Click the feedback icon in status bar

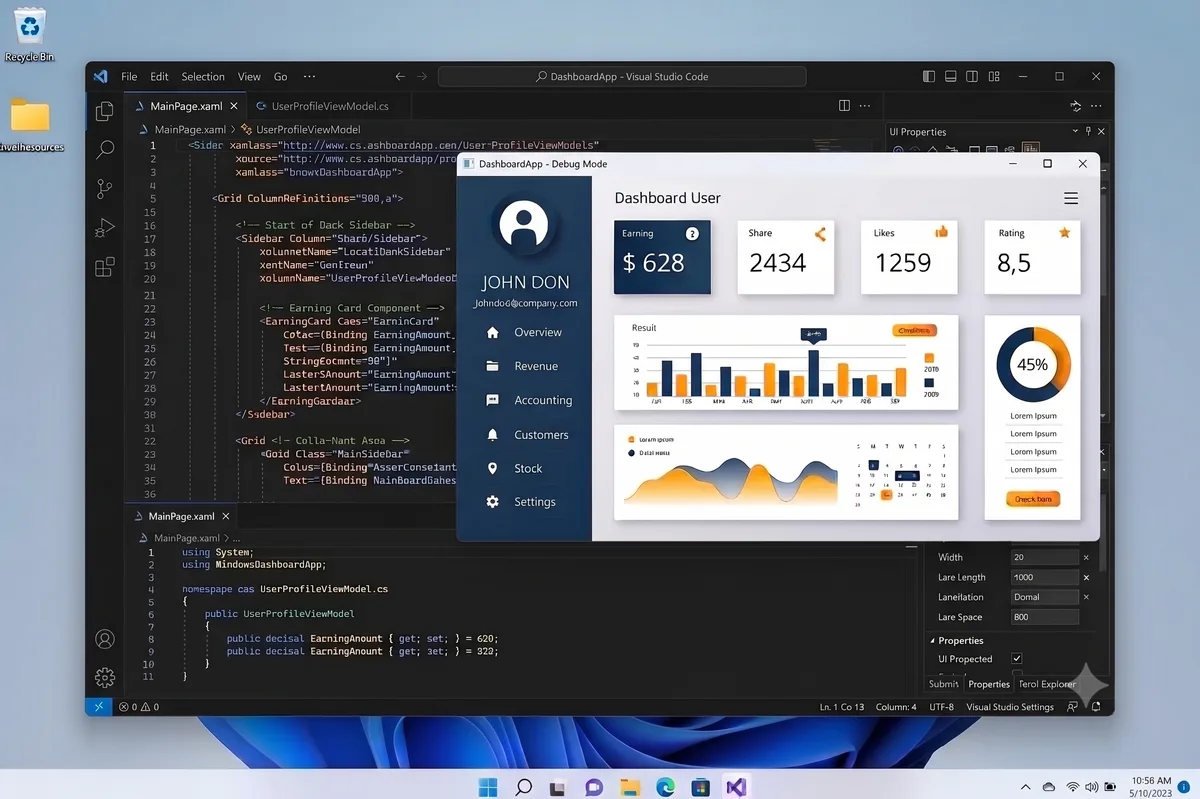tap(1073, 707)
